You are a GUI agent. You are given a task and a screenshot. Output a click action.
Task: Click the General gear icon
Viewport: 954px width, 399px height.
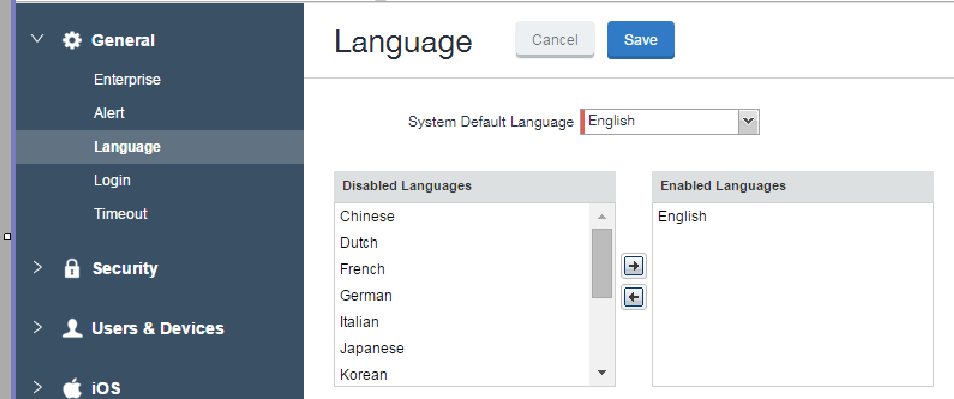pos(72,40)
